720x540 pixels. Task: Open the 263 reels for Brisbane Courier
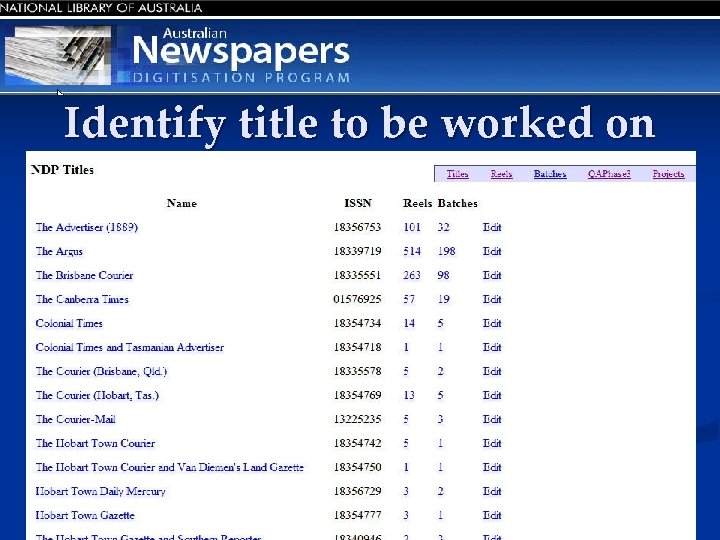click(x=412, y=275)
